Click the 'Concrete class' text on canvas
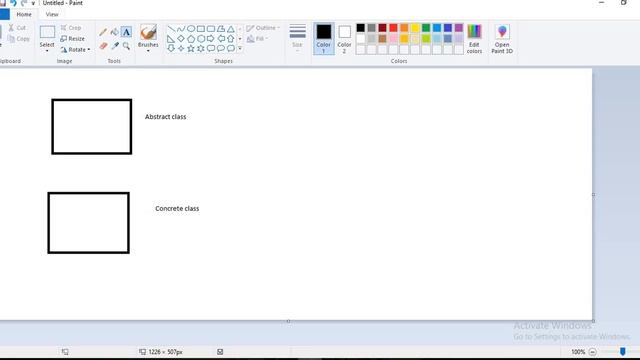Screen dimensions: 640x360 point(177,209)
